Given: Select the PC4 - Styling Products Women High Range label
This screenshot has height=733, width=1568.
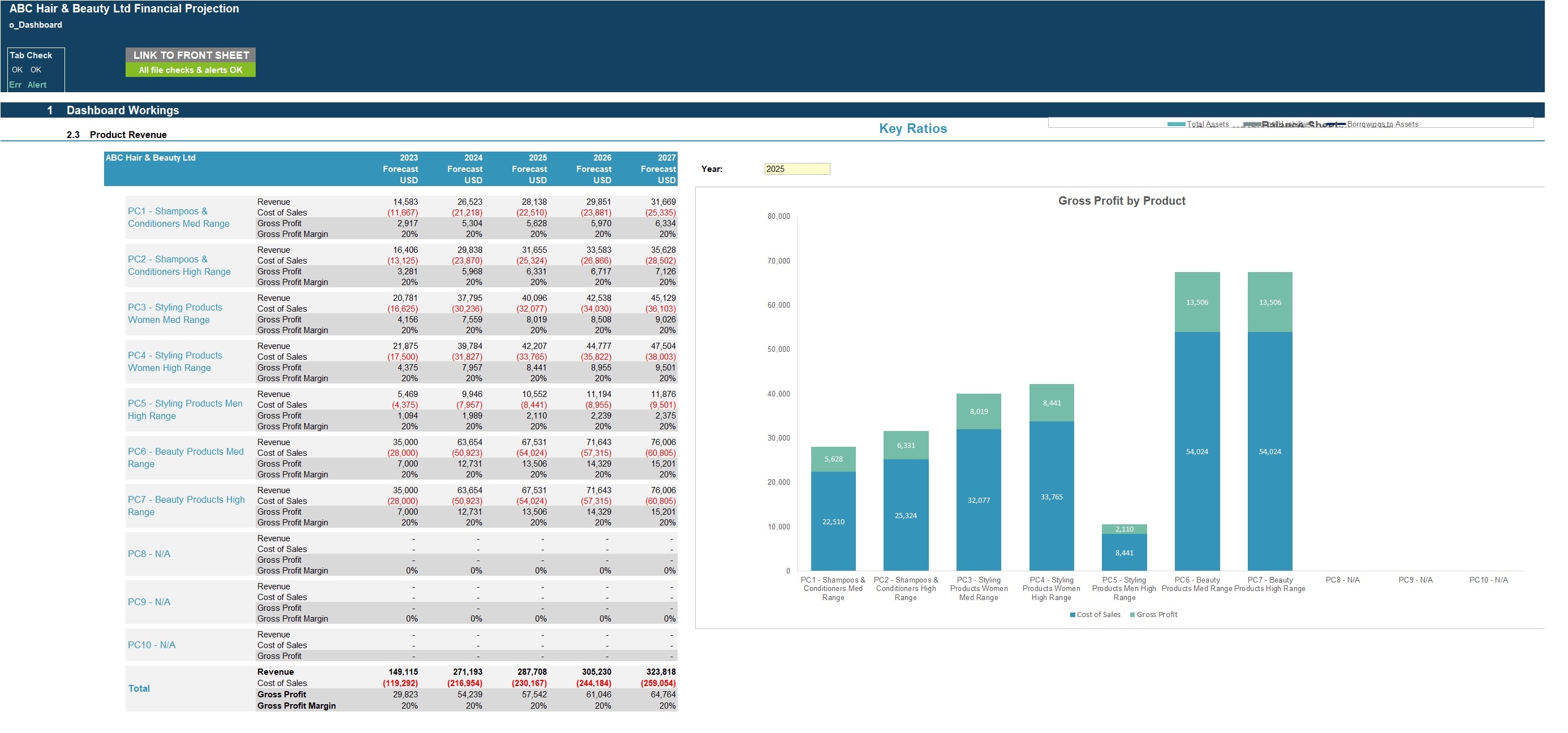Looking at the screenshot, I should coord(175,361).
